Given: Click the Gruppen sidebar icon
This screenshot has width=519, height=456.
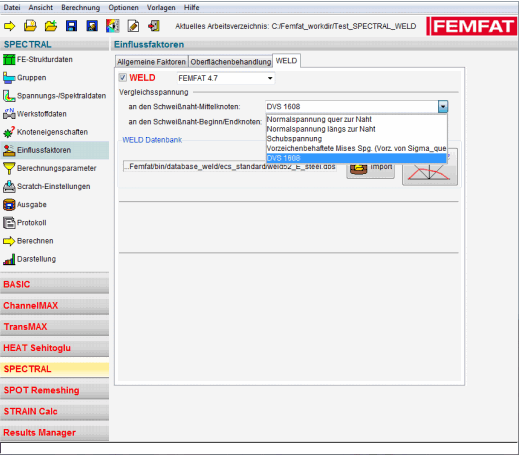Looking at the screenshot, I should (9, 78).
